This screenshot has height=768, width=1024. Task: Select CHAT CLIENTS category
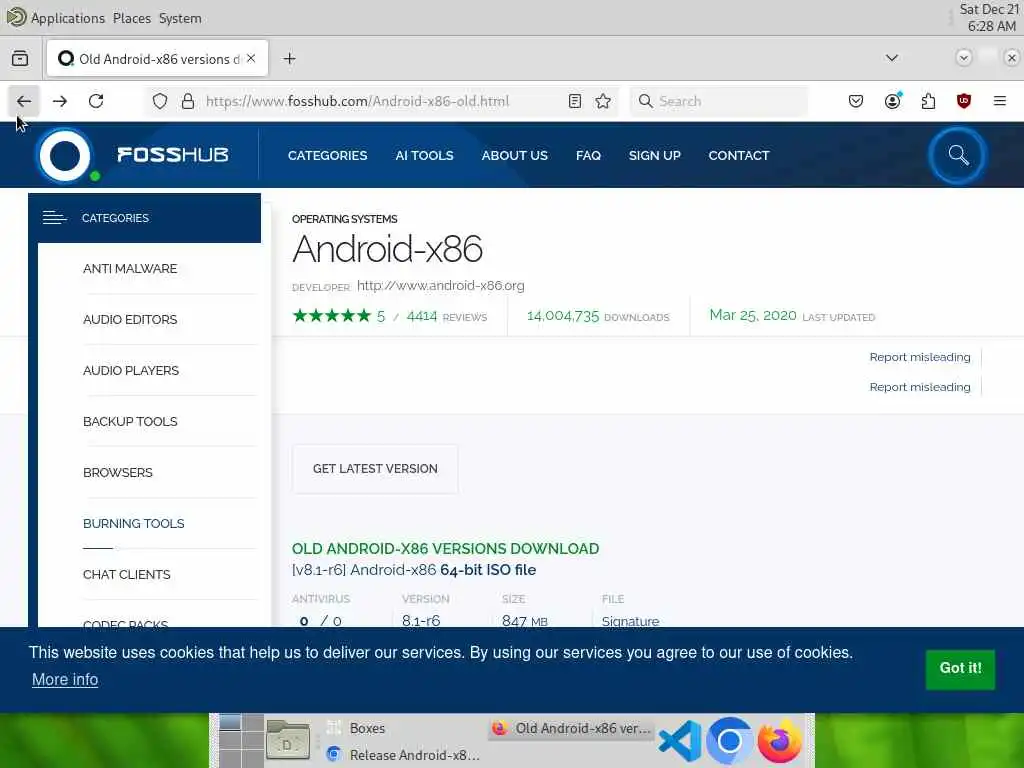tap(127, 574)
